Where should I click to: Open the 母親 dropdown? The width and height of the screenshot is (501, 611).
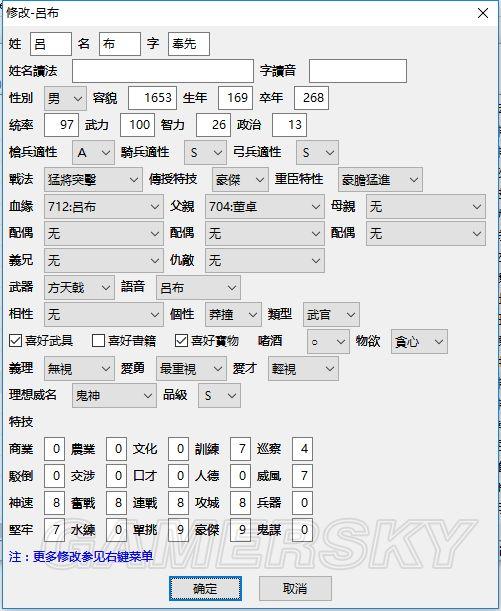(426, 207)
